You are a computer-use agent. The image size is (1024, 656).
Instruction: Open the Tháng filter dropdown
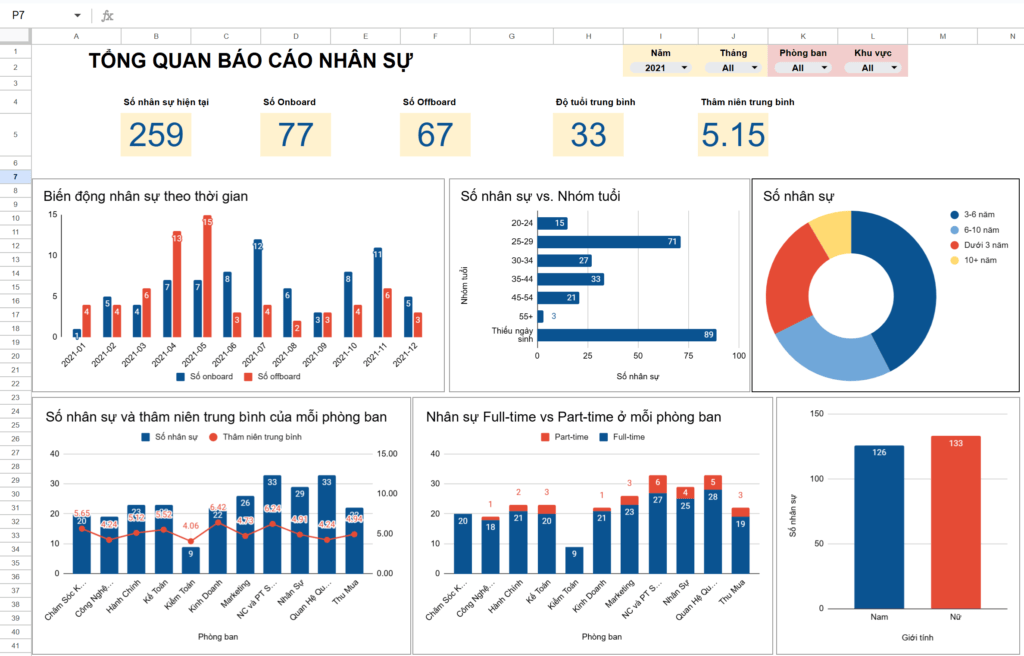tap(733, 68)
